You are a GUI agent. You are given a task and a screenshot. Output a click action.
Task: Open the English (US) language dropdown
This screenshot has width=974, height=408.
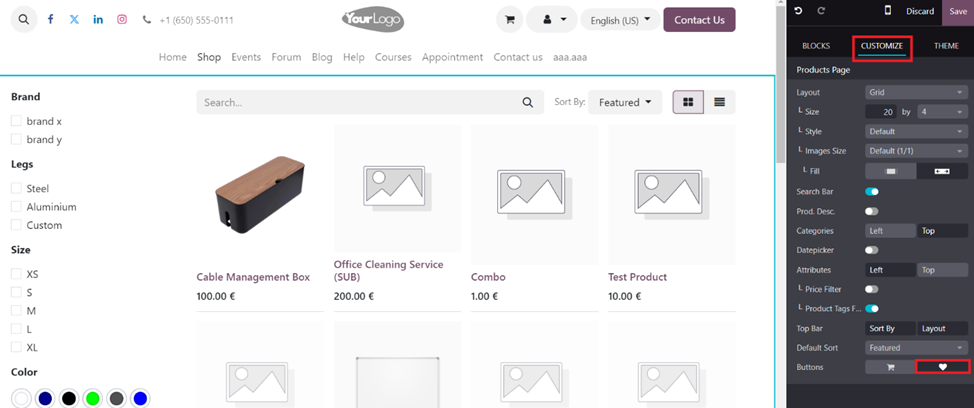[x=620, y=20]
